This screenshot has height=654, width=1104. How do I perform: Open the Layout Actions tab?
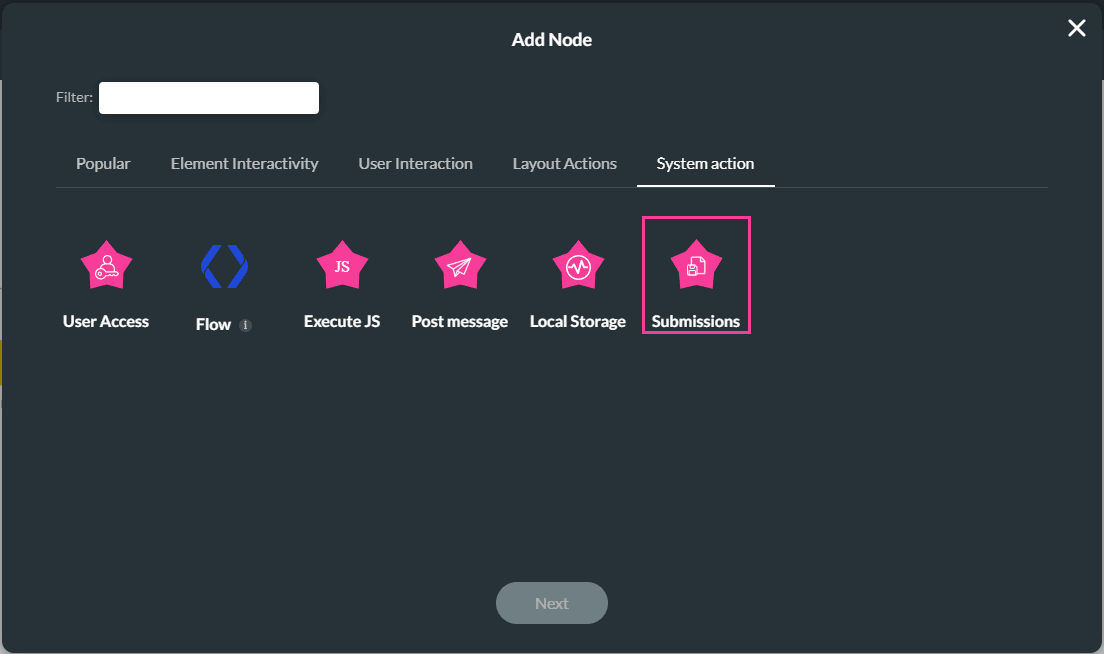tap(564, 163)
